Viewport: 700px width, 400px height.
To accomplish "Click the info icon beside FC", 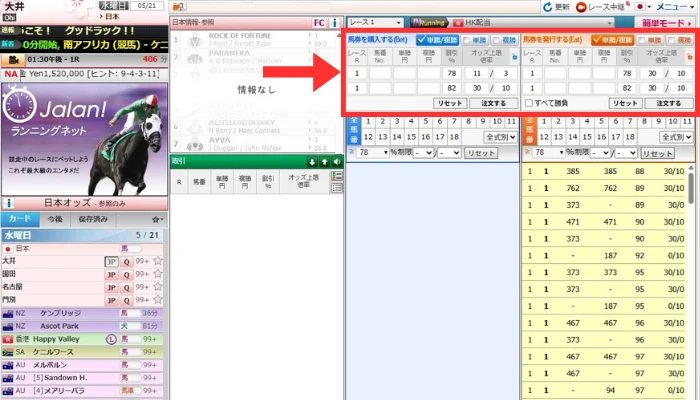I will (334, 21).
